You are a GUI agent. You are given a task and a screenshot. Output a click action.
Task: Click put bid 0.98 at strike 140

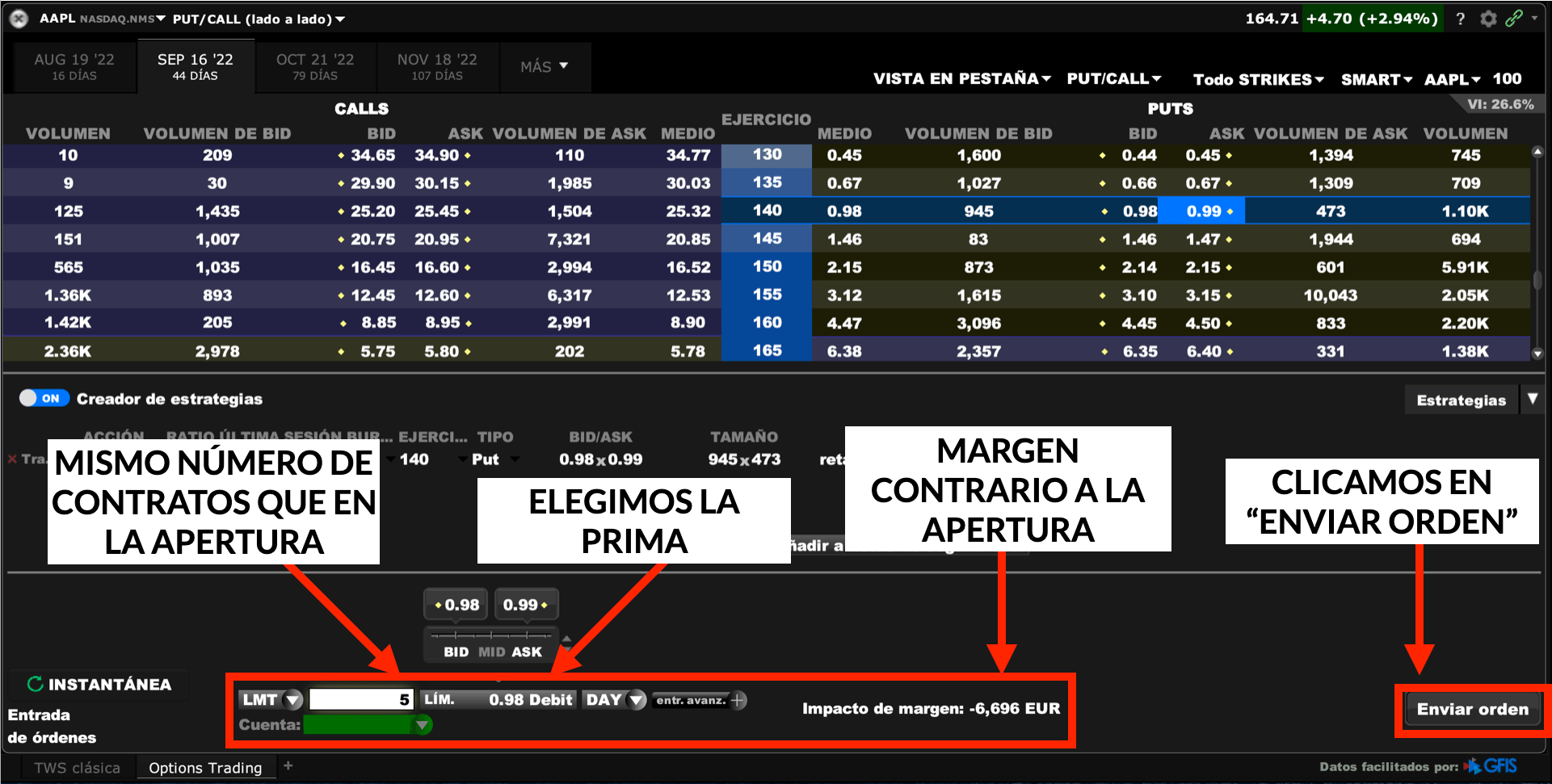pos(1140,211)
